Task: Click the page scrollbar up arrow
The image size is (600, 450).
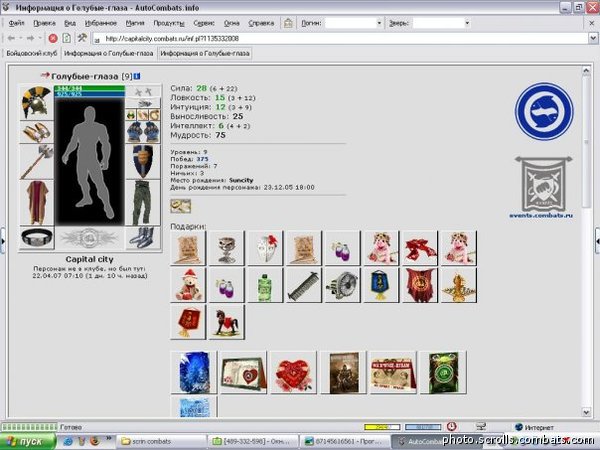Action: tap(586, 71)
